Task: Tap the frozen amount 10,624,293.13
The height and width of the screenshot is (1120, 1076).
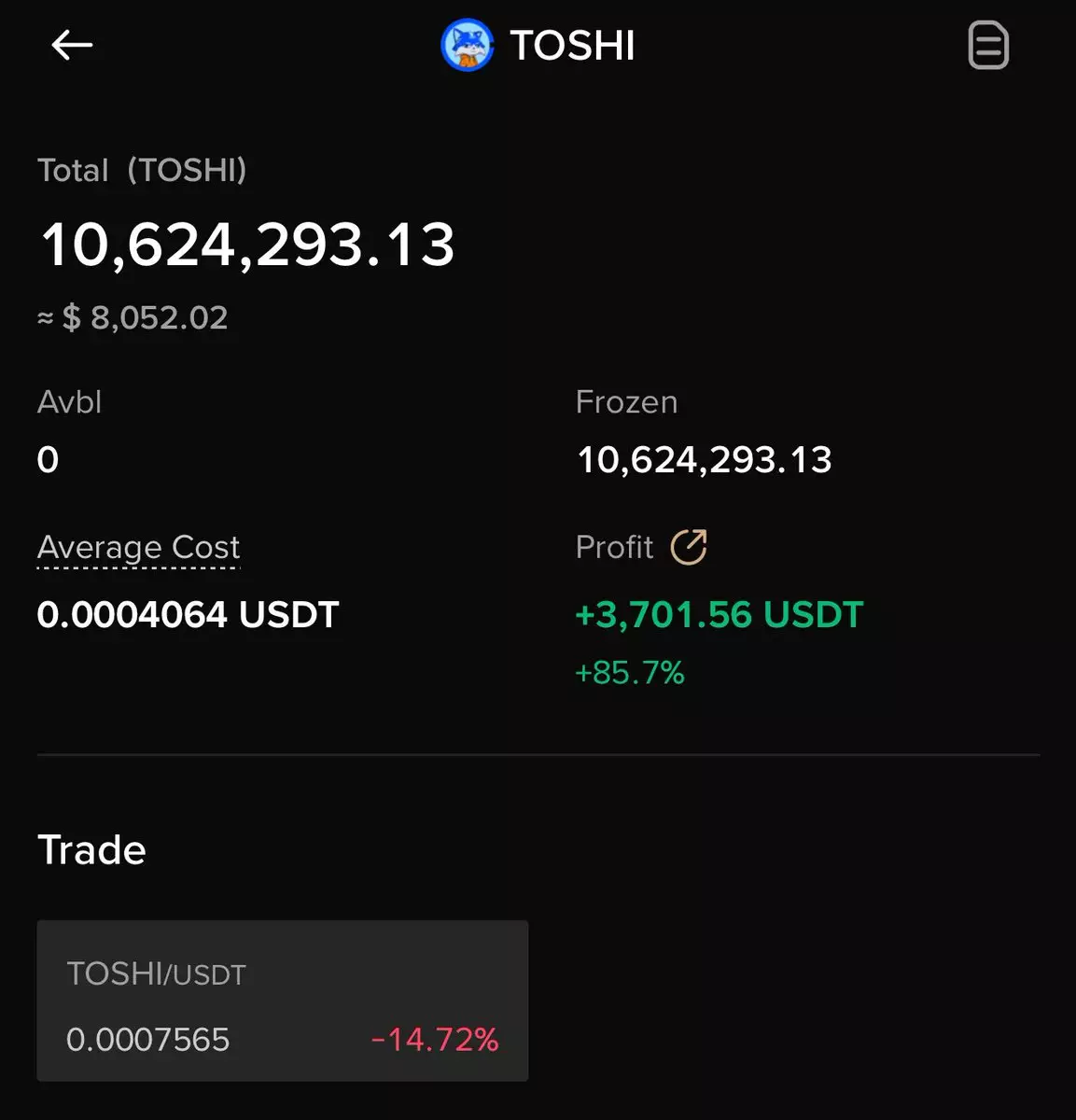Action: point(704,459)
